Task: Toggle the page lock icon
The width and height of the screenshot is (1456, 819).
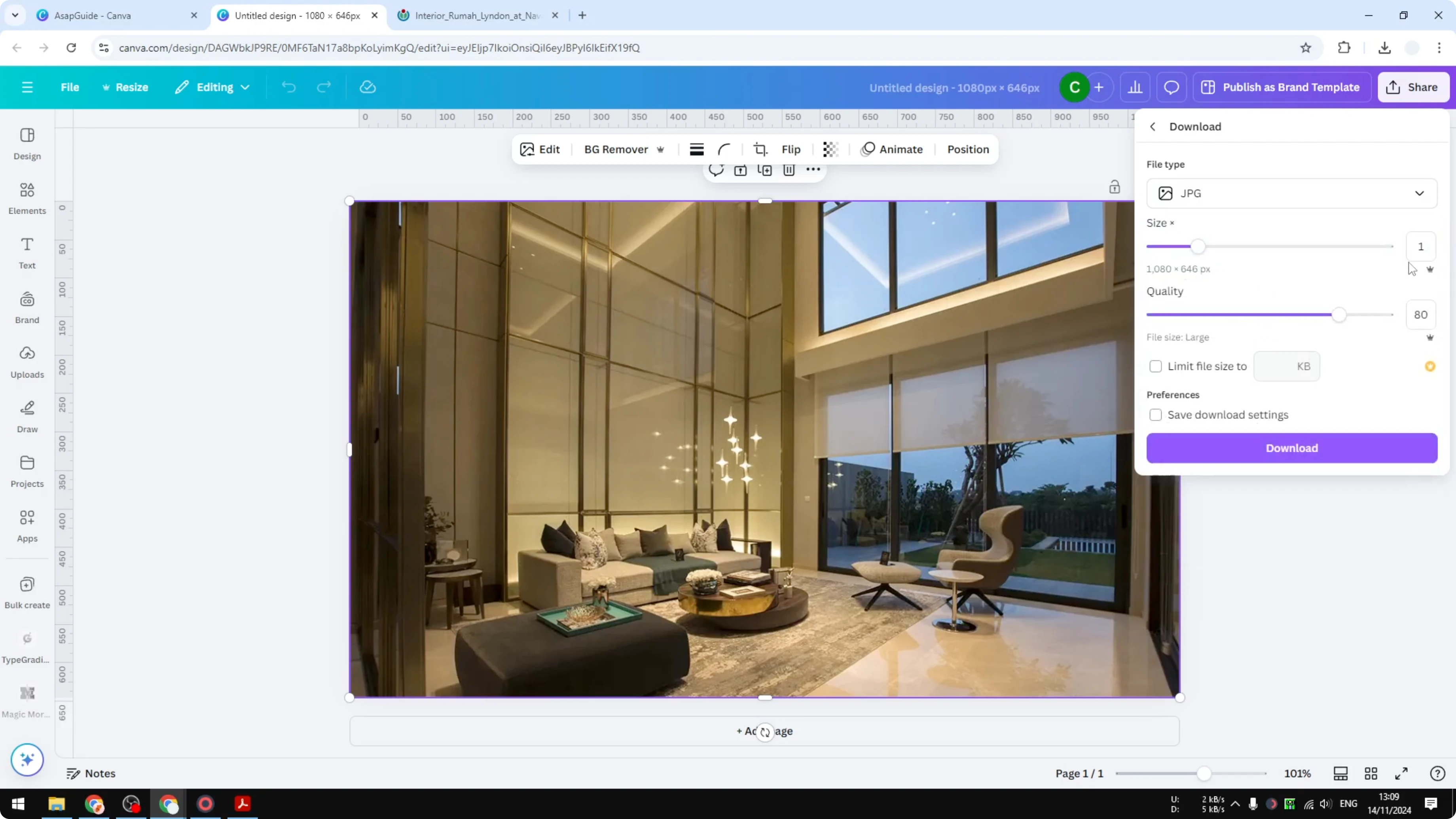Action: [1114, 186]
